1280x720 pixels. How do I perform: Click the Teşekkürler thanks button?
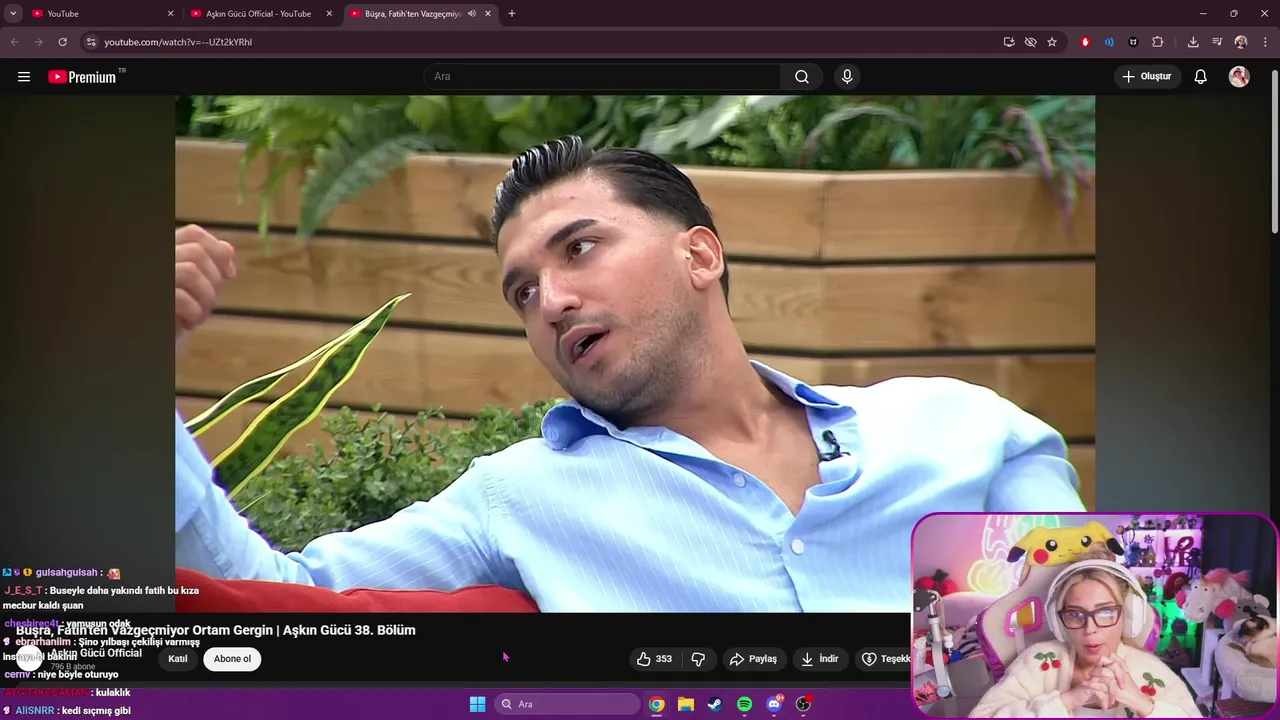coord(884,659)
